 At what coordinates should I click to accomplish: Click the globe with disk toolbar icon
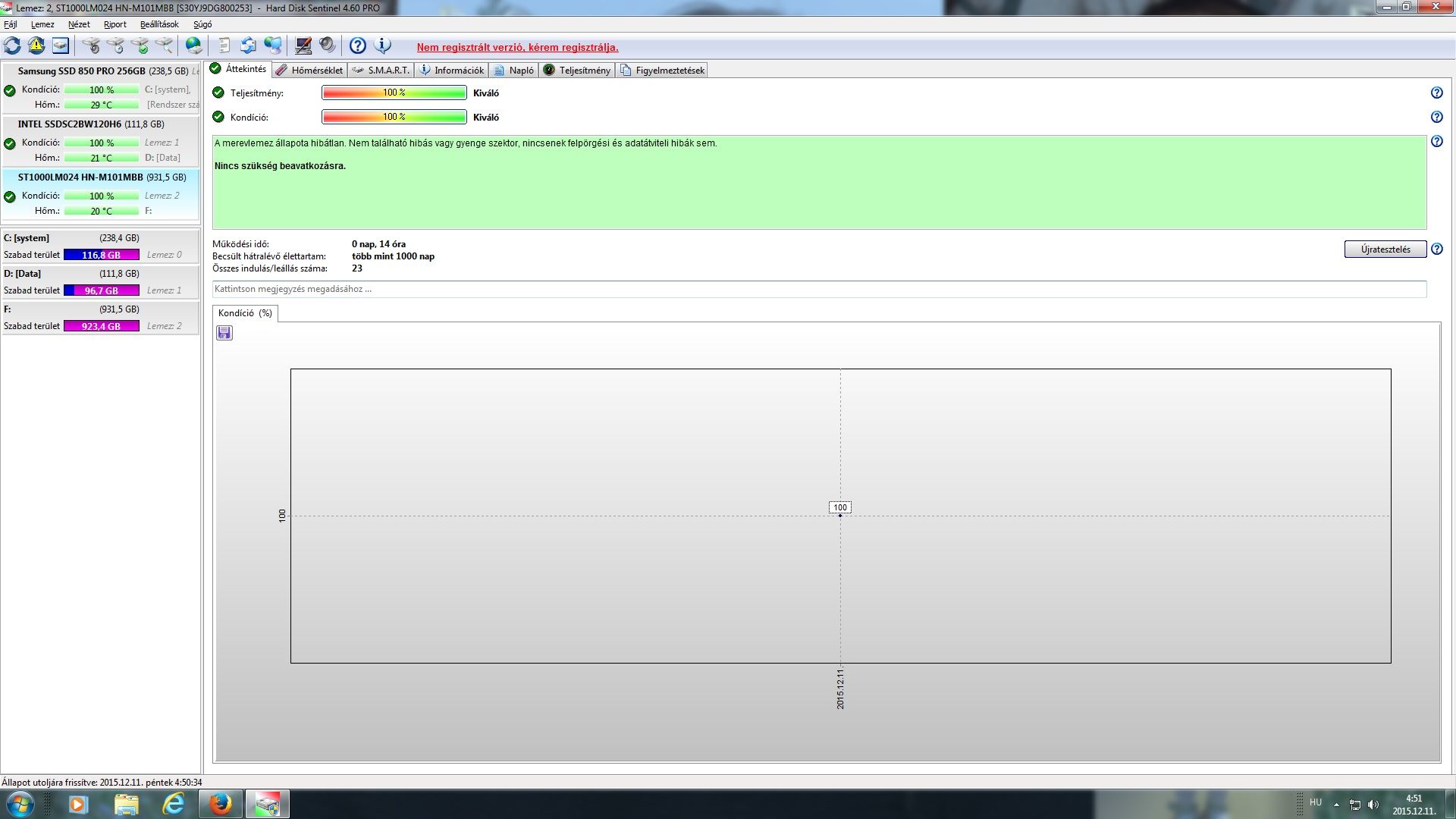194,45
